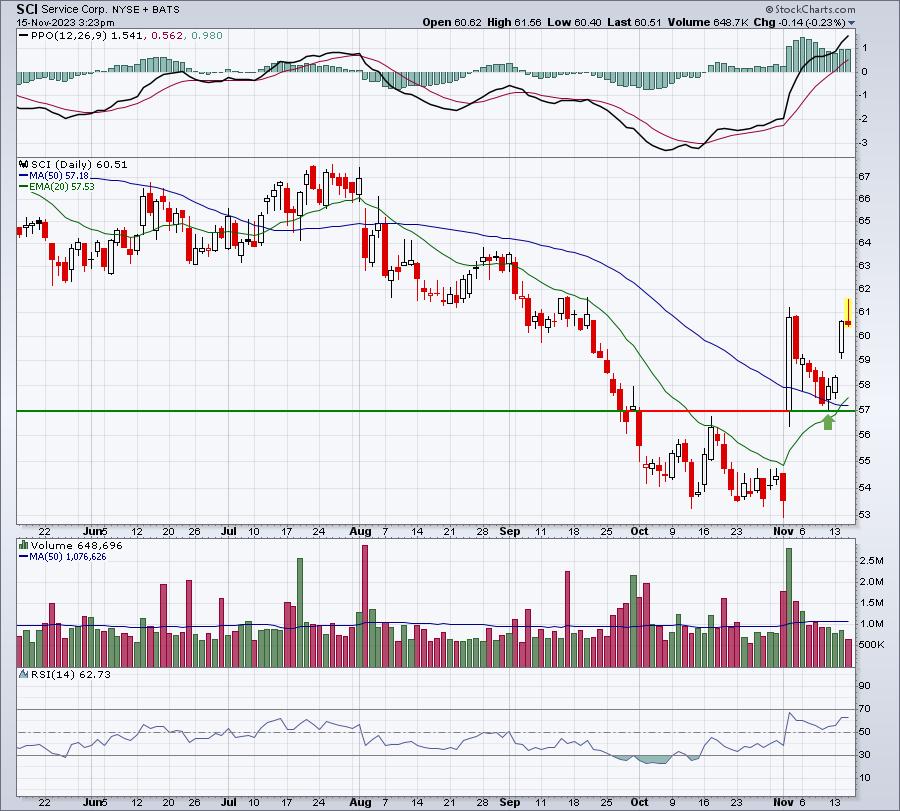Click the PPO(12,26,9) indicator label

tap(69, 36)
